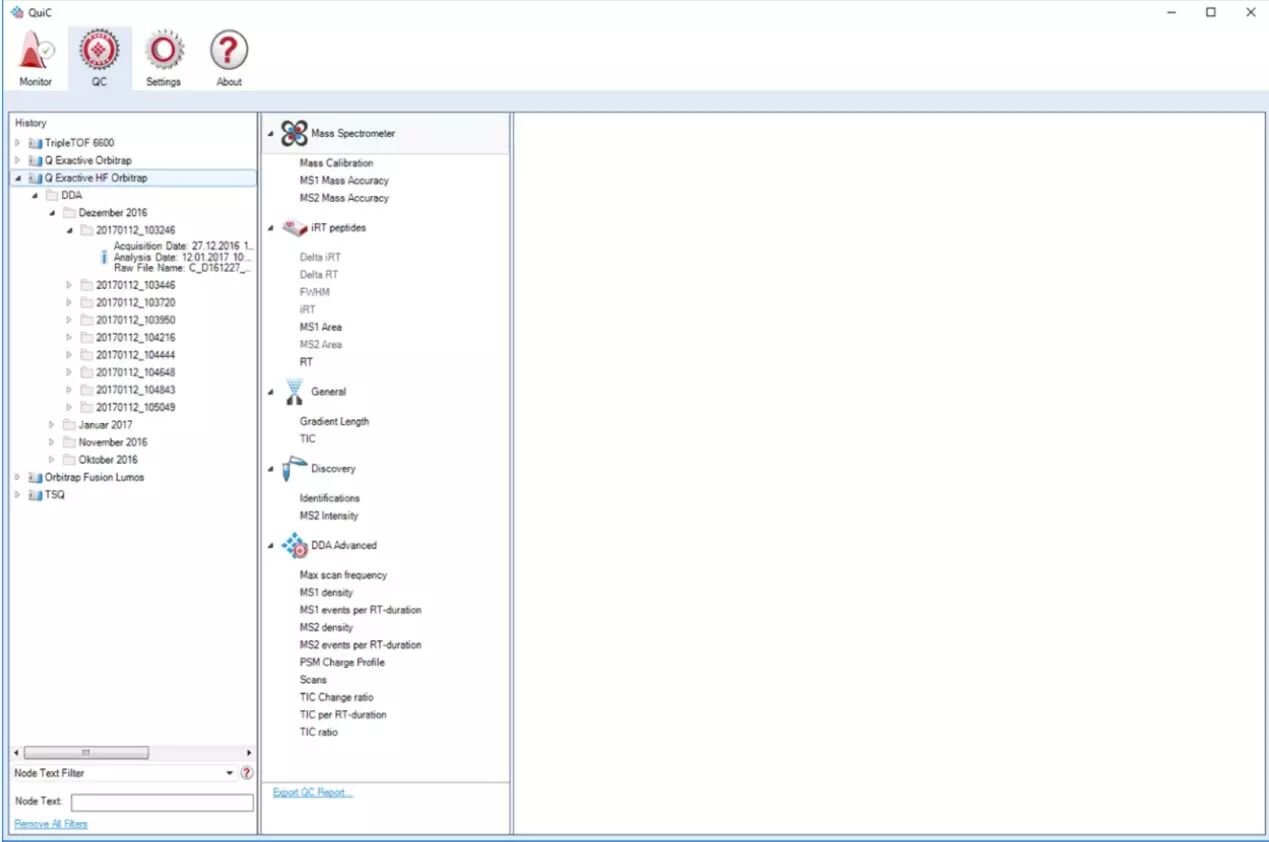1269x842 pixels.
Task: Select the 20170112_103246 run folder
Action: [x=135, y=230]
